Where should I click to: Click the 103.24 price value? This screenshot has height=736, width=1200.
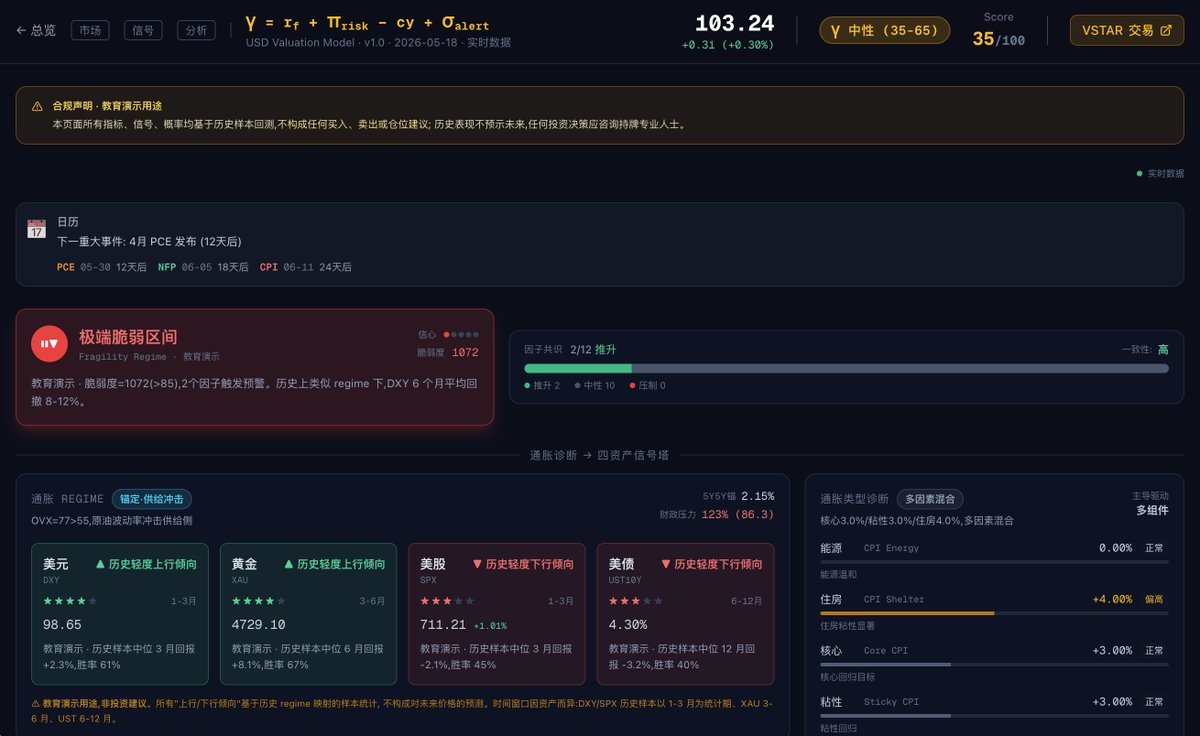point(735,23)
